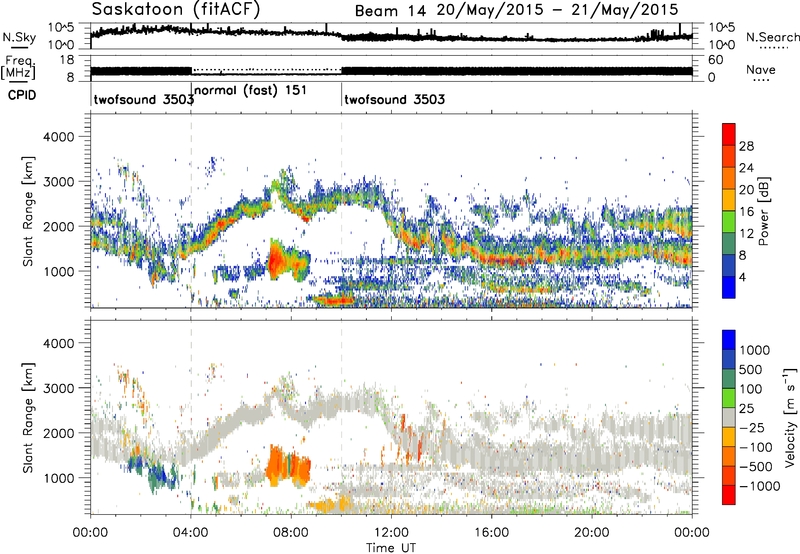Click the '08:00' time axis tick label
This screenshot has height=554, width=800.
point(291,533)
